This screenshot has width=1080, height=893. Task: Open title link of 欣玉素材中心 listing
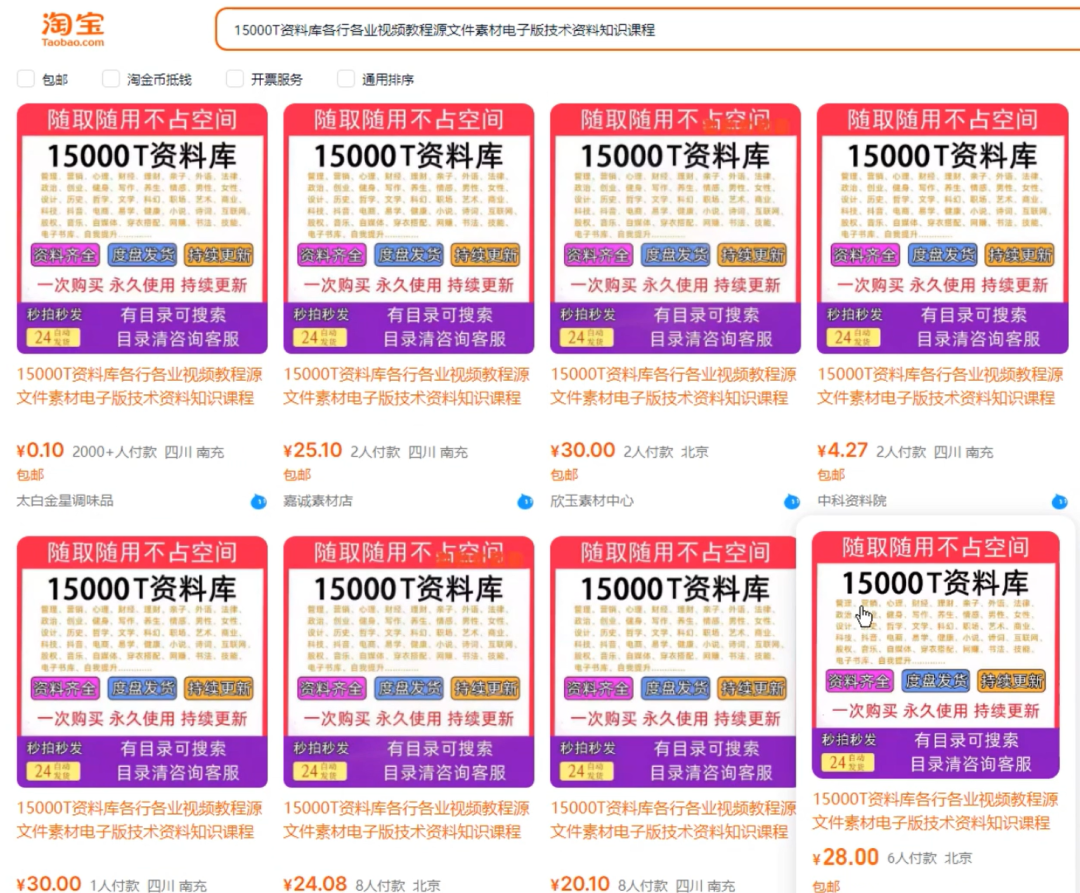[673, 386]
